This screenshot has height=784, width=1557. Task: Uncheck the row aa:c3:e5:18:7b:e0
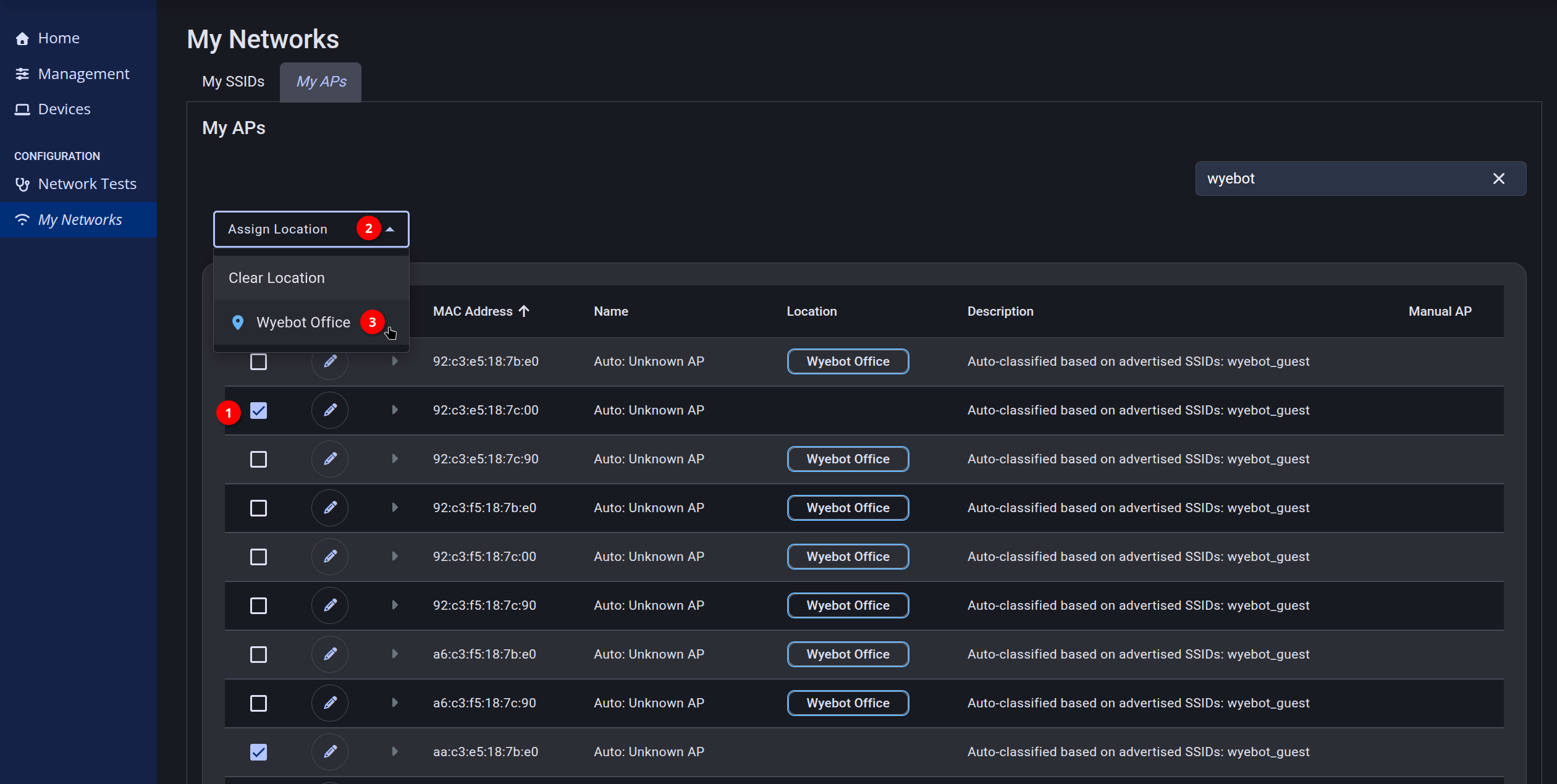(258, 752)
